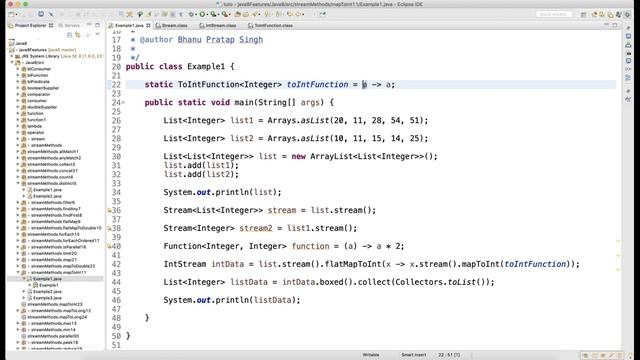Collapse the main method fold on line 24
640x360 pixels.
point(123,102)
